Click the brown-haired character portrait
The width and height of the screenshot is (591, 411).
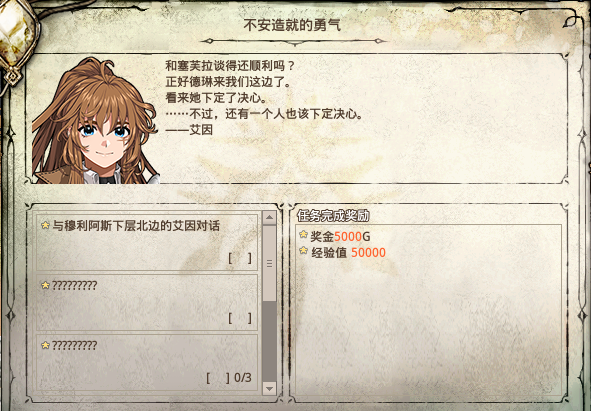tap(95, 121)
